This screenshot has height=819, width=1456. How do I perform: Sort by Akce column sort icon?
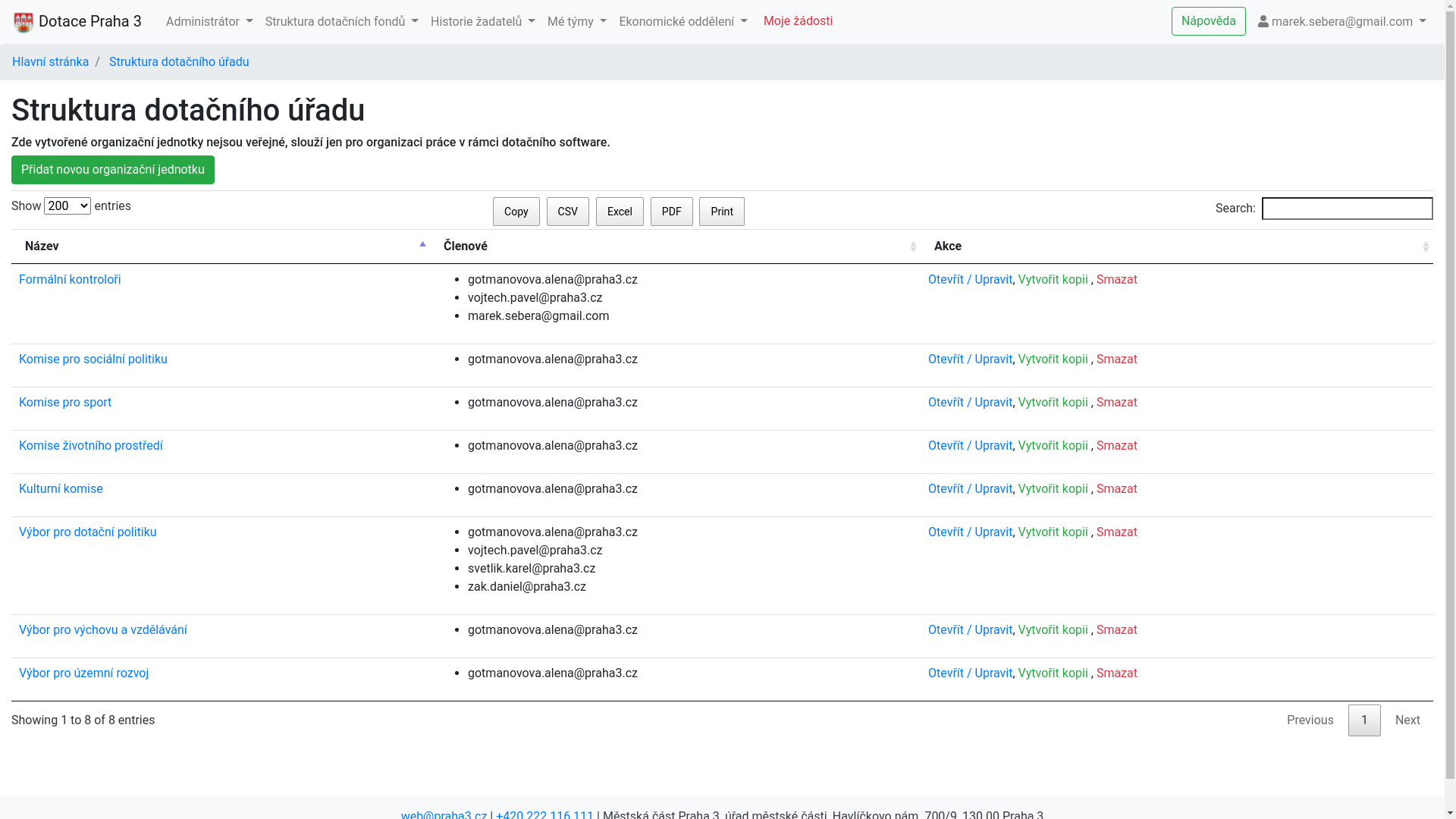coord(1426,246)
